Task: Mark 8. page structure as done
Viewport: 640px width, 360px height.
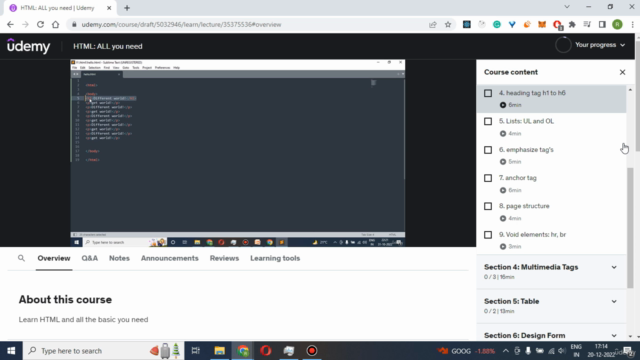Action: 488,206
